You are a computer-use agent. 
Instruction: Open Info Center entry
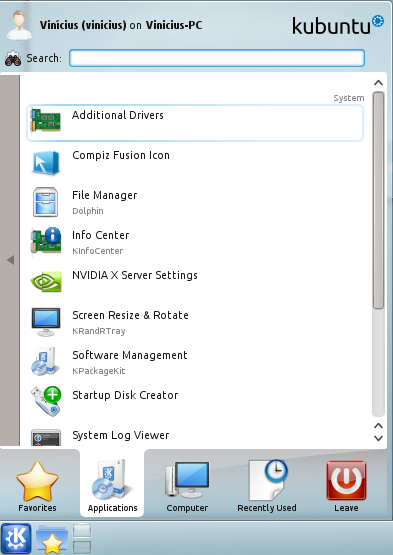pyautogui.click(x=195, y=242)
